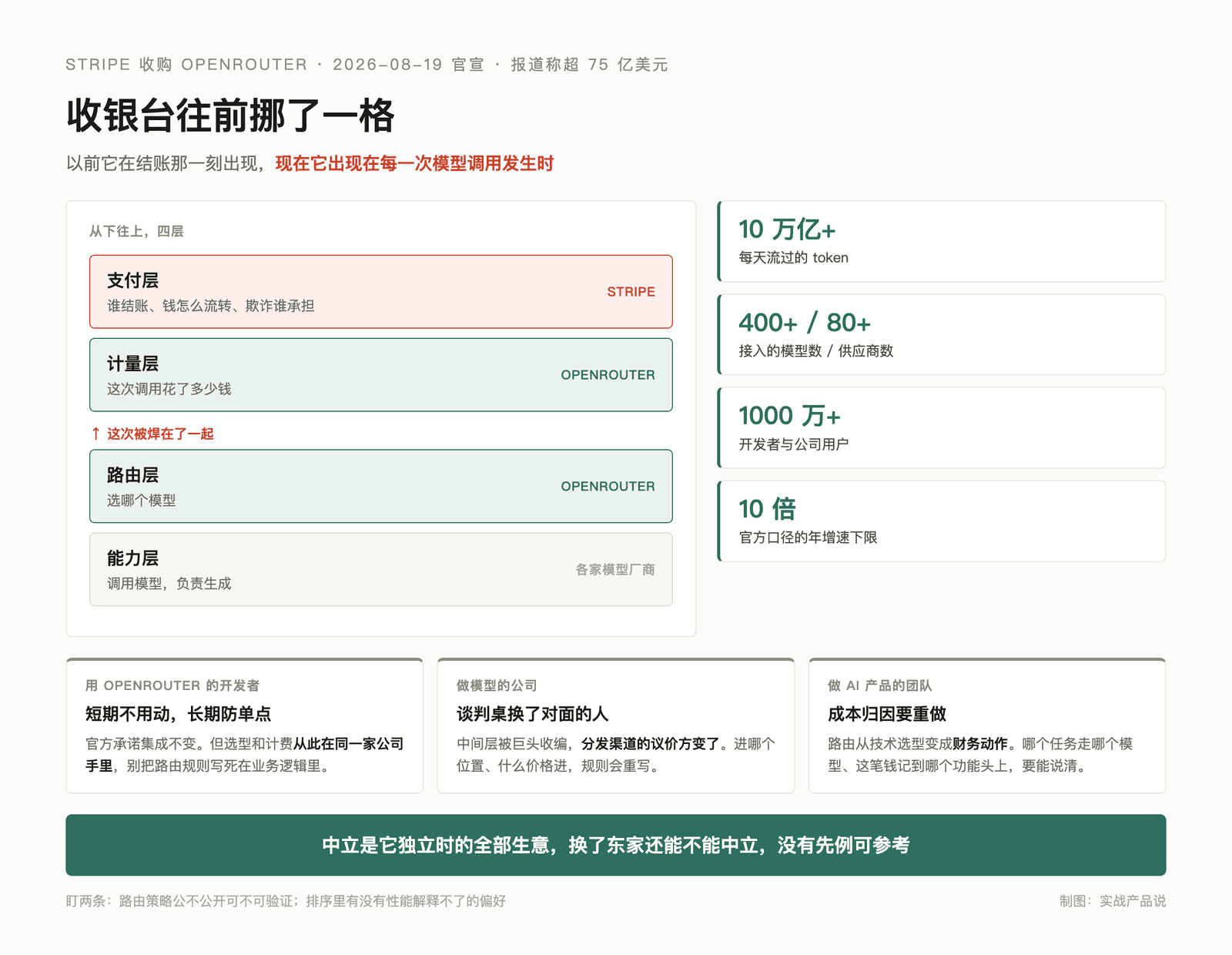
Task: Click the headline 收银台往前挪了一格
Action: coord(230,116)
